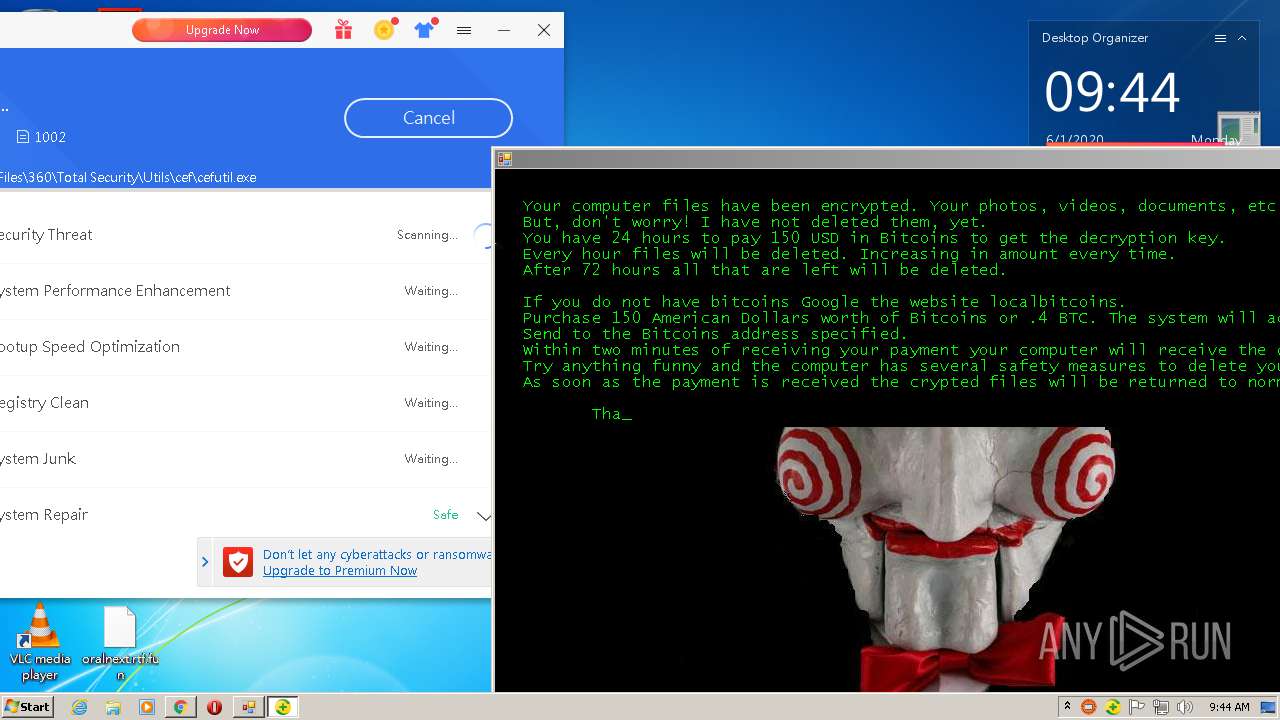Screen dimensions: 1280x720
Task: Click the small computer icon near Desktop Organizer
Action: [x=1238, y=130]
